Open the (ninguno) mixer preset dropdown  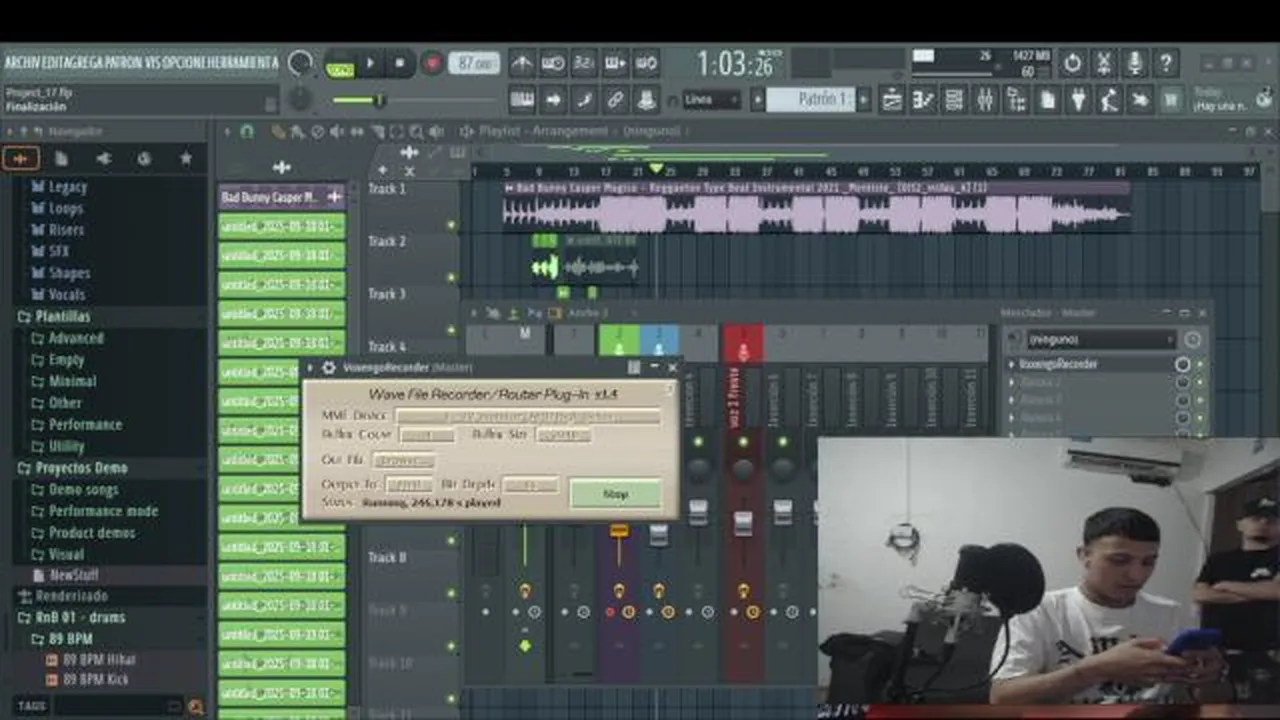[x=1100, y=340]
